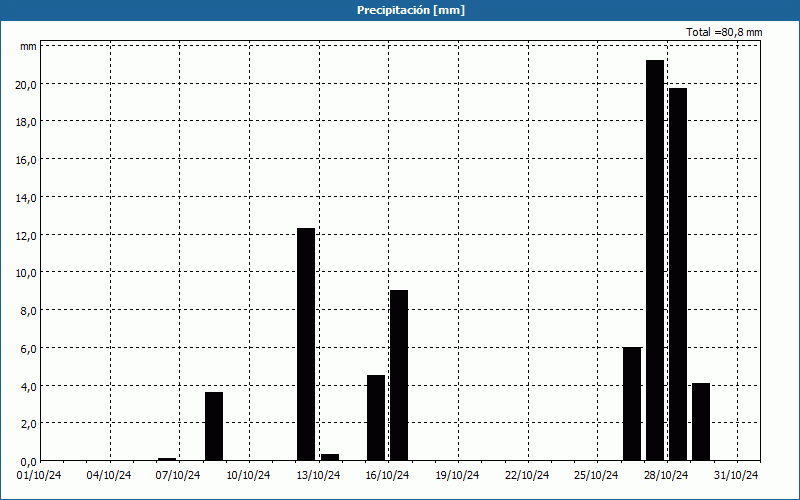Select the 2,0 y-axis label

click(28, 424)
